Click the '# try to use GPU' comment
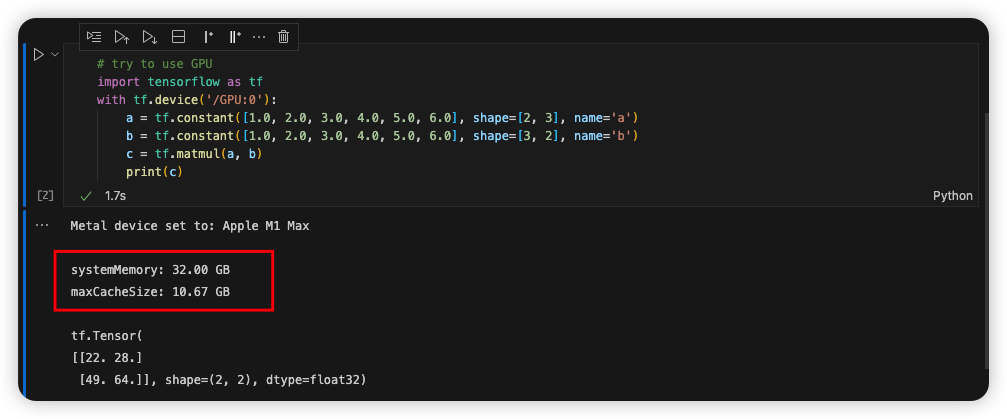The image size is (1007, 419). pos(155,63)
